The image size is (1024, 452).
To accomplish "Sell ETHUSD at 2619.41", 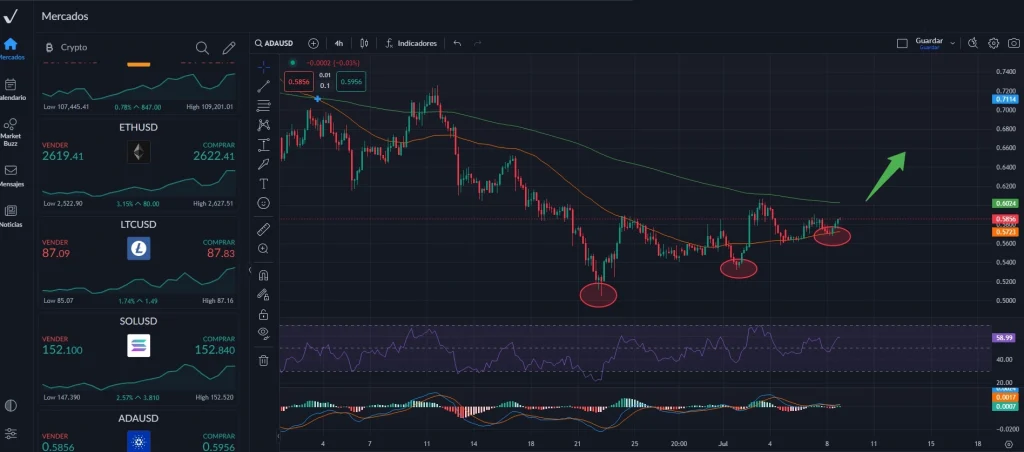I will click(63, 152).
